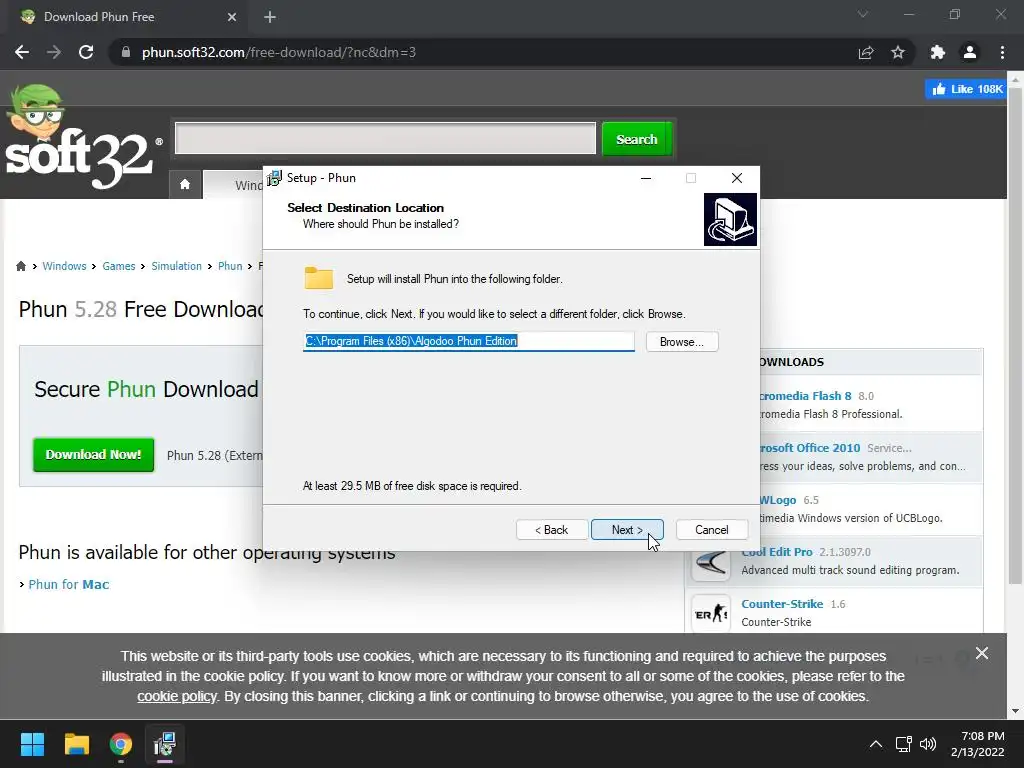Dismiss the cookie banner with X
The width and height of the screenshot is (1024, 768).
[982, 653]
